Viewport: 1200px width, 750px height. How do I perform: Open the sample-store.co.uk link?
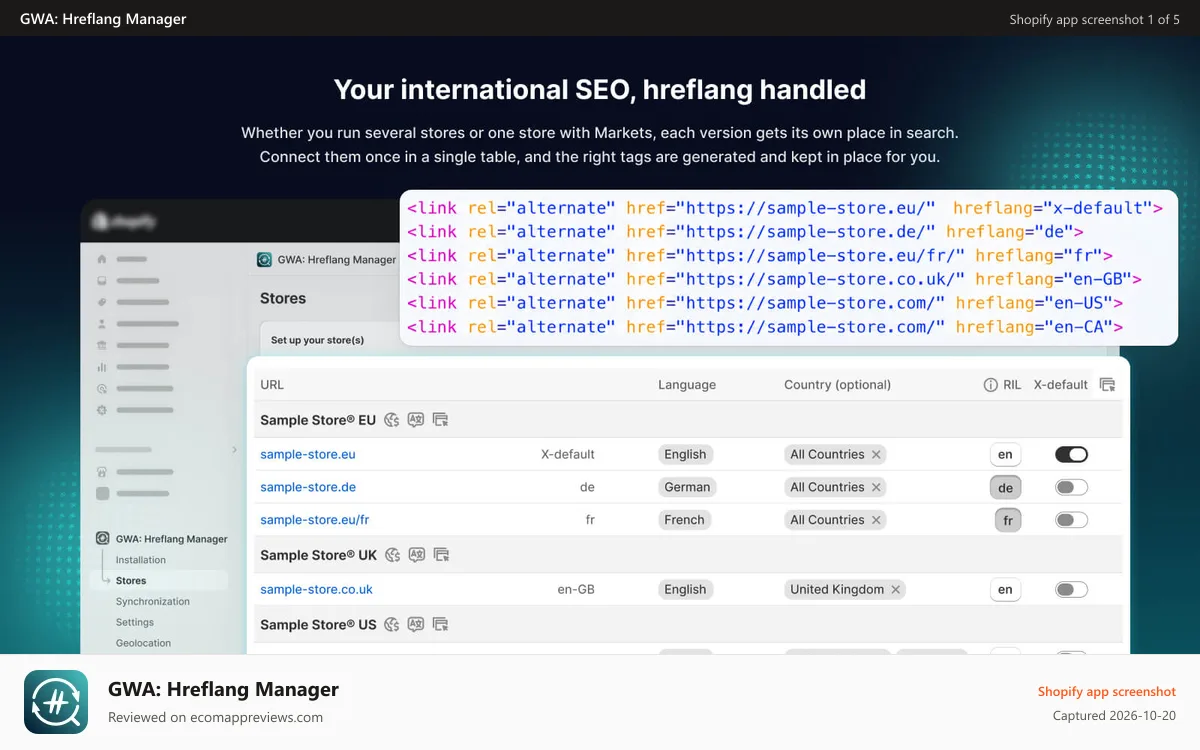[316, 590]
